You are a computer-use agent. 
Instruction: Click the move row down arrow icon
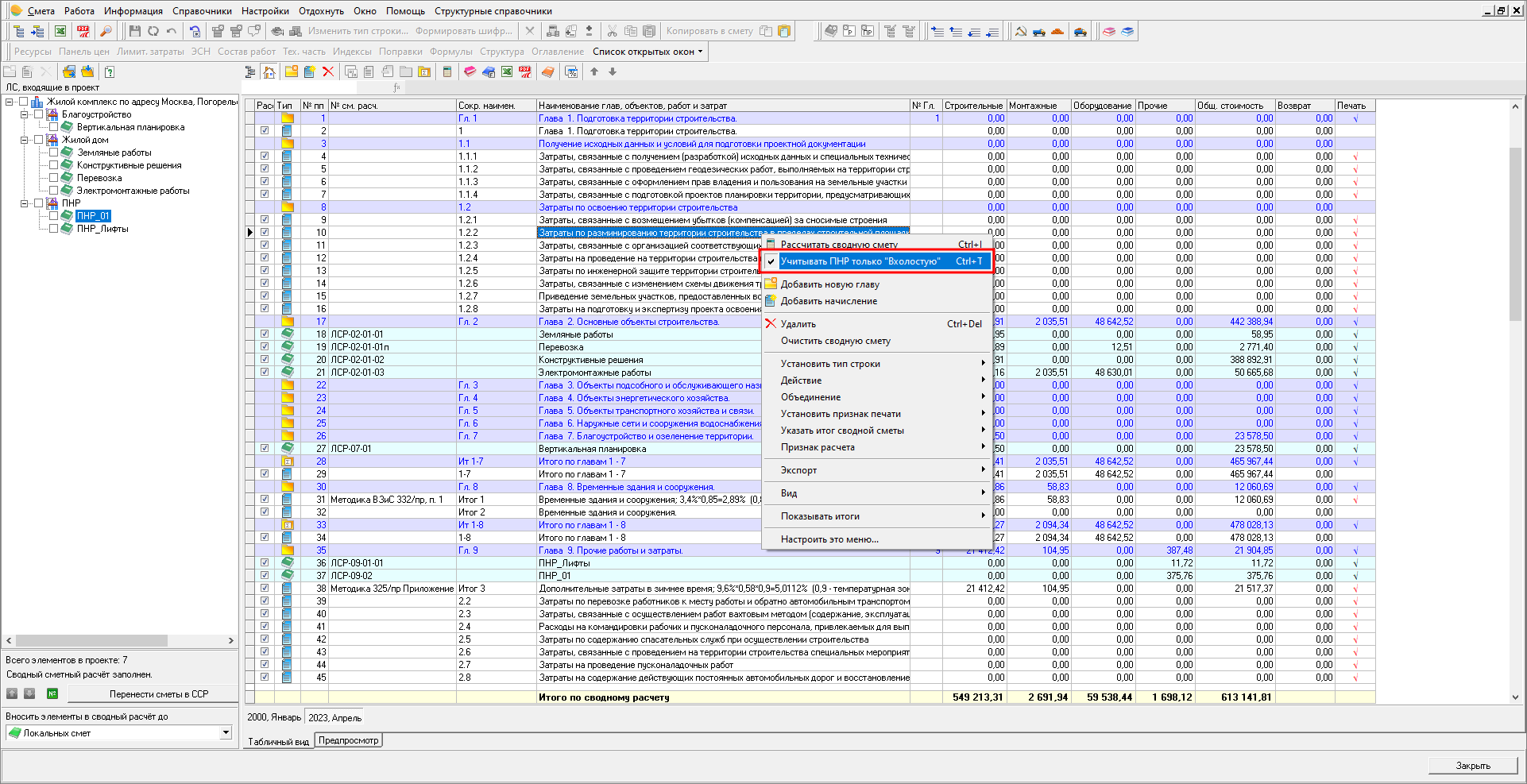click(613, 71)
